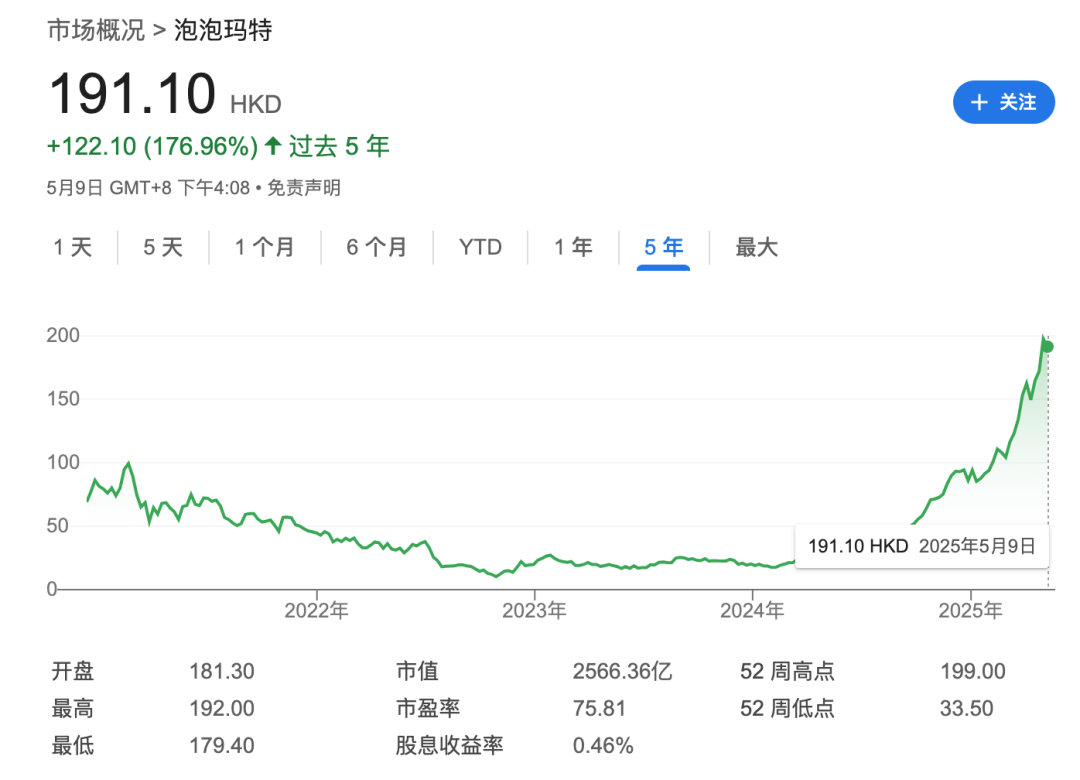Select the 5 年 chart range tab
1080x780 pixels.
(664, 247)
